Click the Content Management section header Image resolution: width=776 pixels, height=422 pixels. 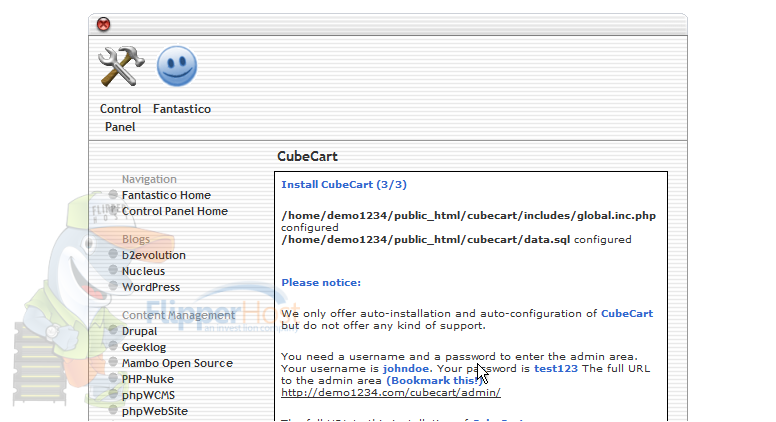click(x=178, y=315)
